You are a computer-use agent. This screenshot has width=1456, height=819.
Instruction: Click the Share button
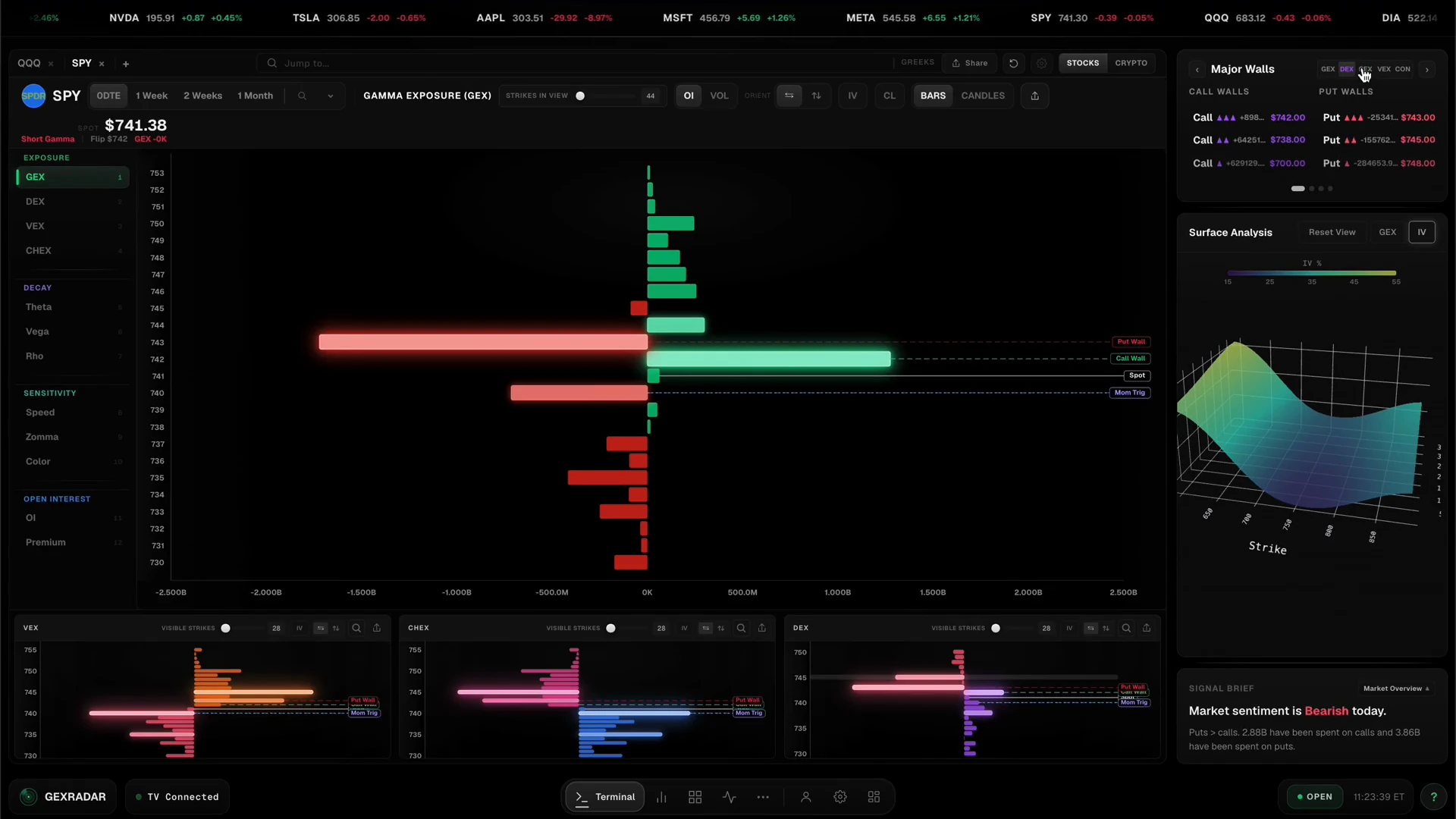click(970, 63)
